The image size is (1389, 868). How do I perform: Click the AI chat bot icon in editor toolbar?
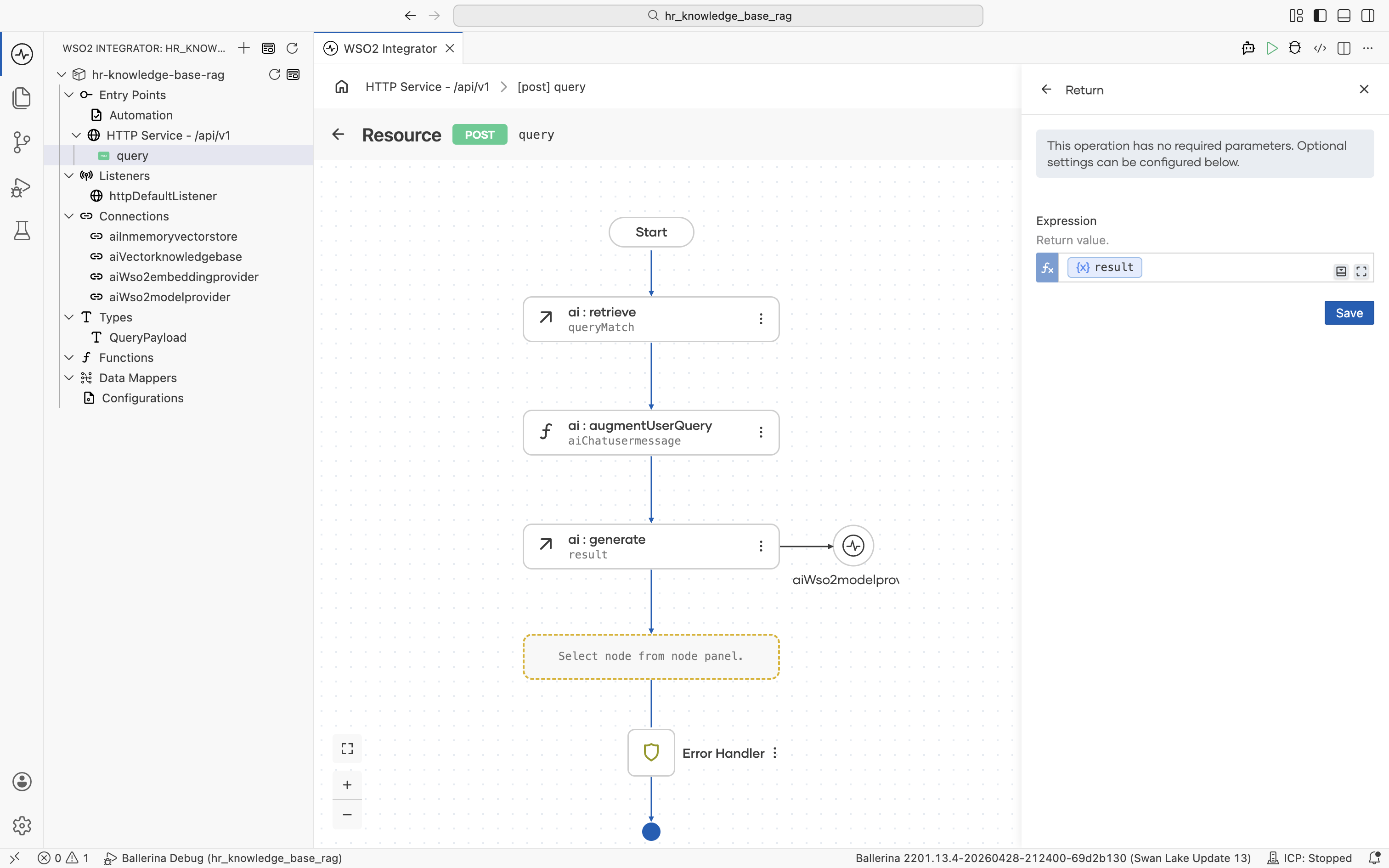pos(1248,48)
